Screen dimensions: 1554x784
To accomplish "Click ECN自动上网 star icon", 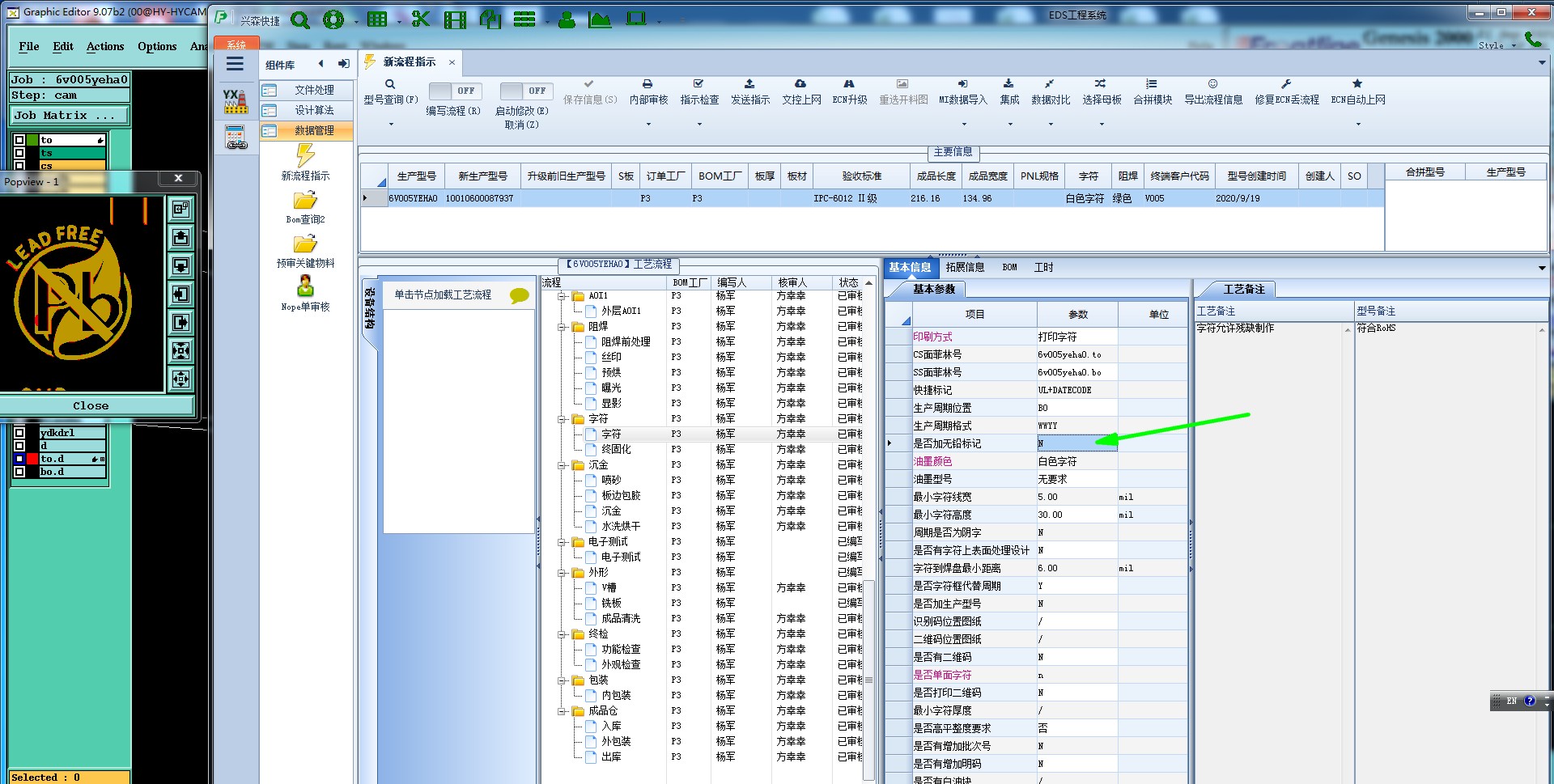I will pyautogui.click(x=1357, y=84).
